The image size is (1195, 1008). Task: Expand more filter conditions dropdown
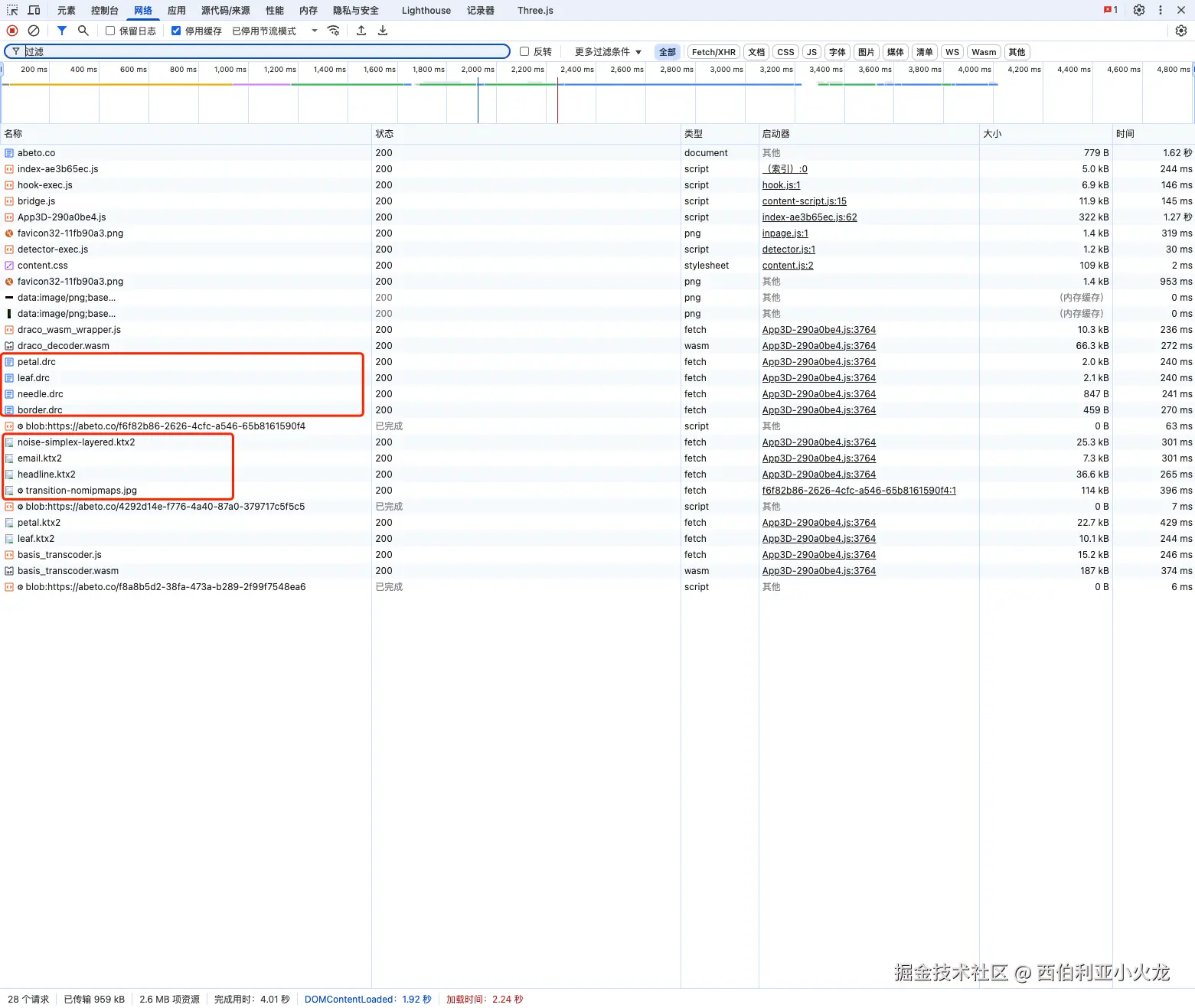(x=609, y=52)
